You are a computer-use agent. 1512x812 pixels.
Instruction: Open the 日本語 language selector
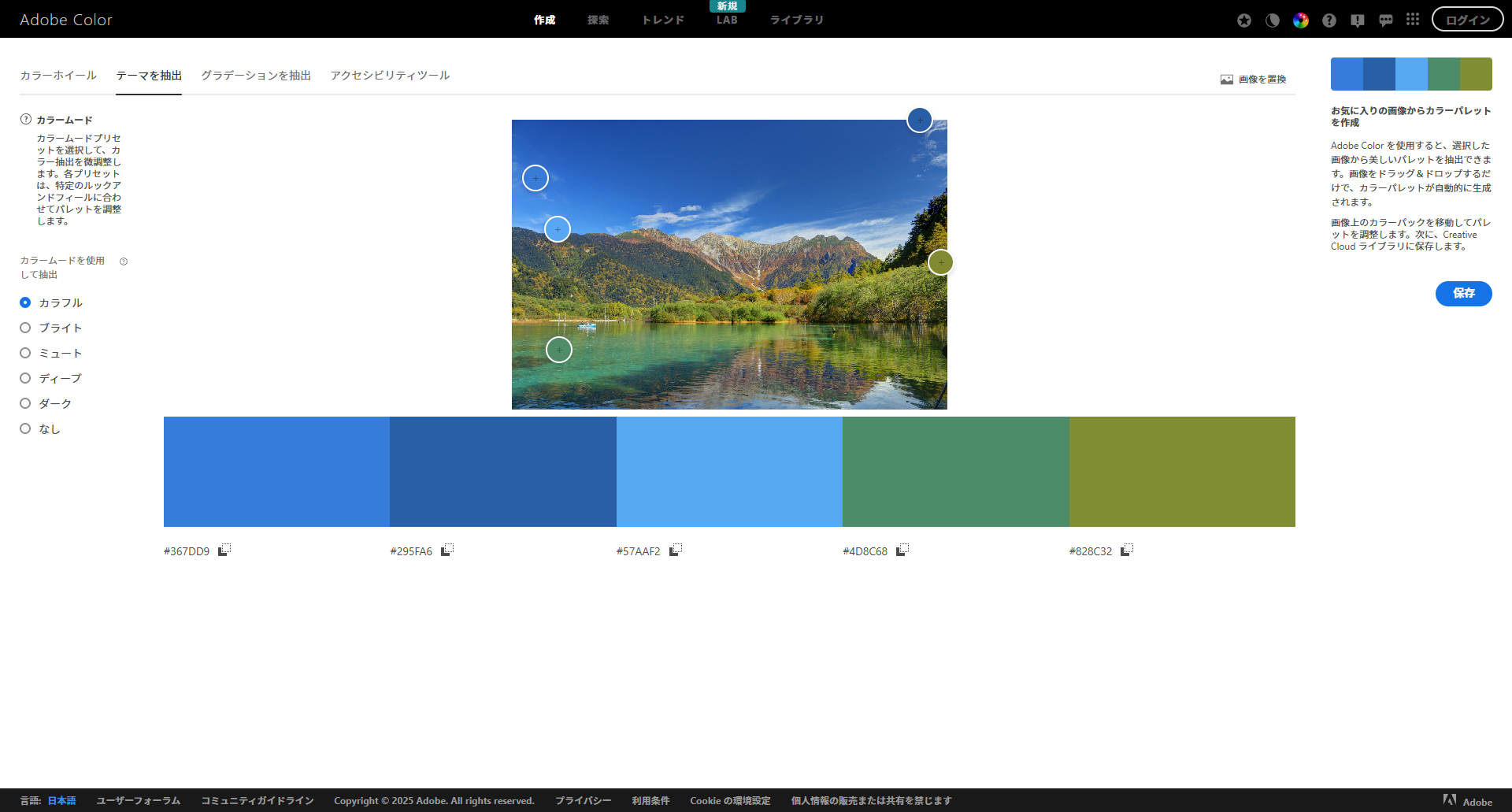[x=61, y=800]
